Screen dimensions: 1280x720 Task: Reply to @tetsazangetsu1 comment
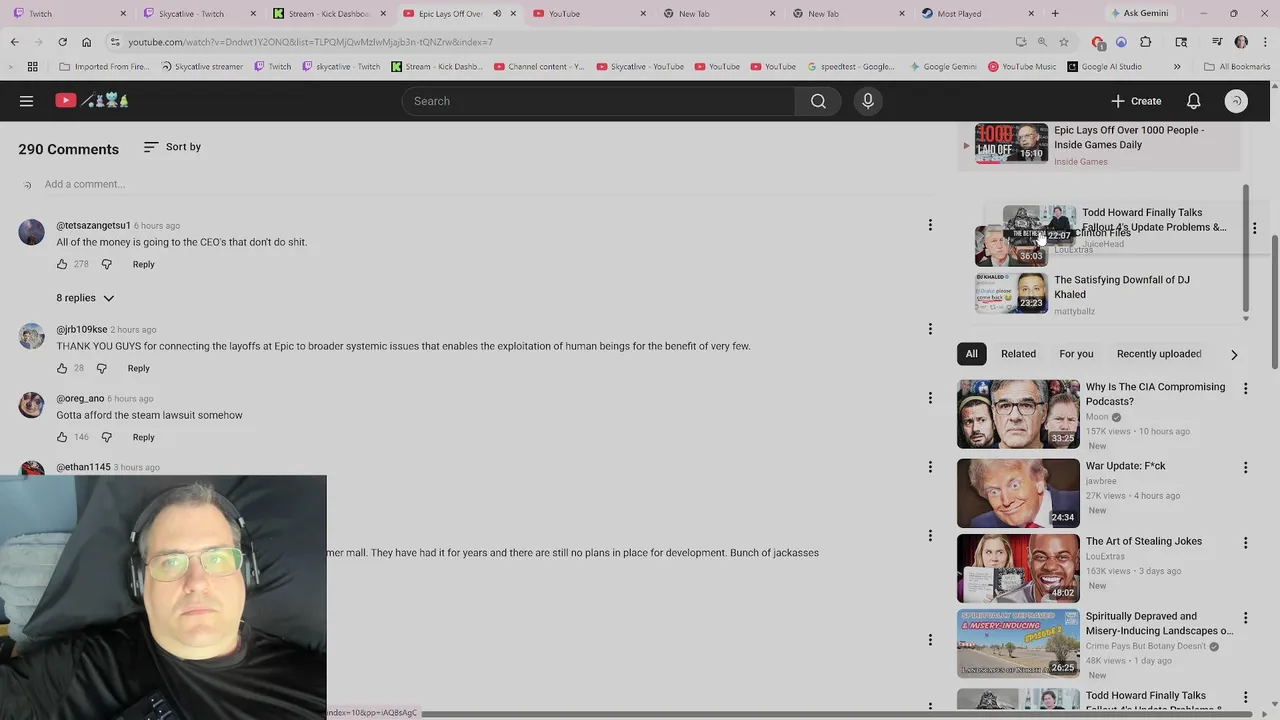[143, 264]
